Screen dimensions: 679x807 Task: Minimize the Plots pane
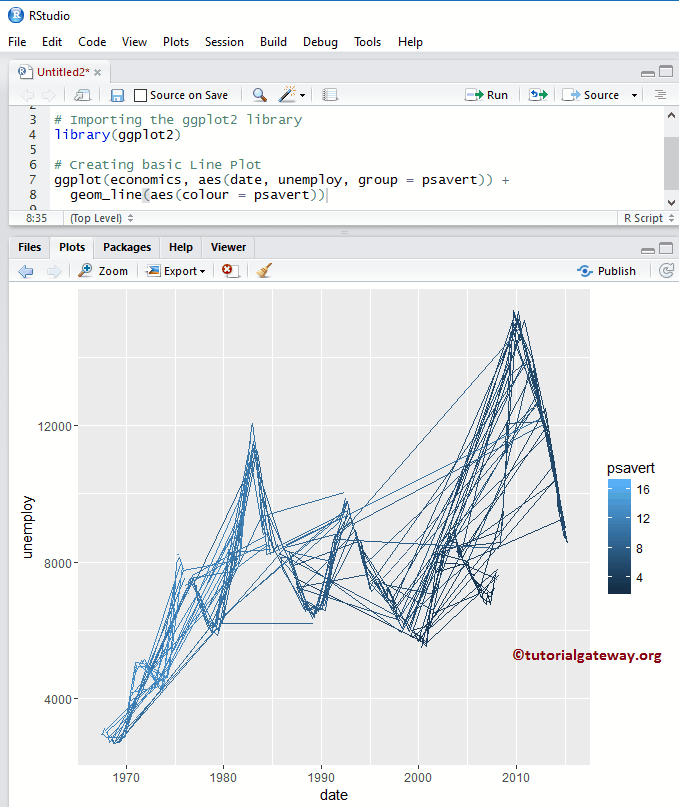(x=648, y=250)
